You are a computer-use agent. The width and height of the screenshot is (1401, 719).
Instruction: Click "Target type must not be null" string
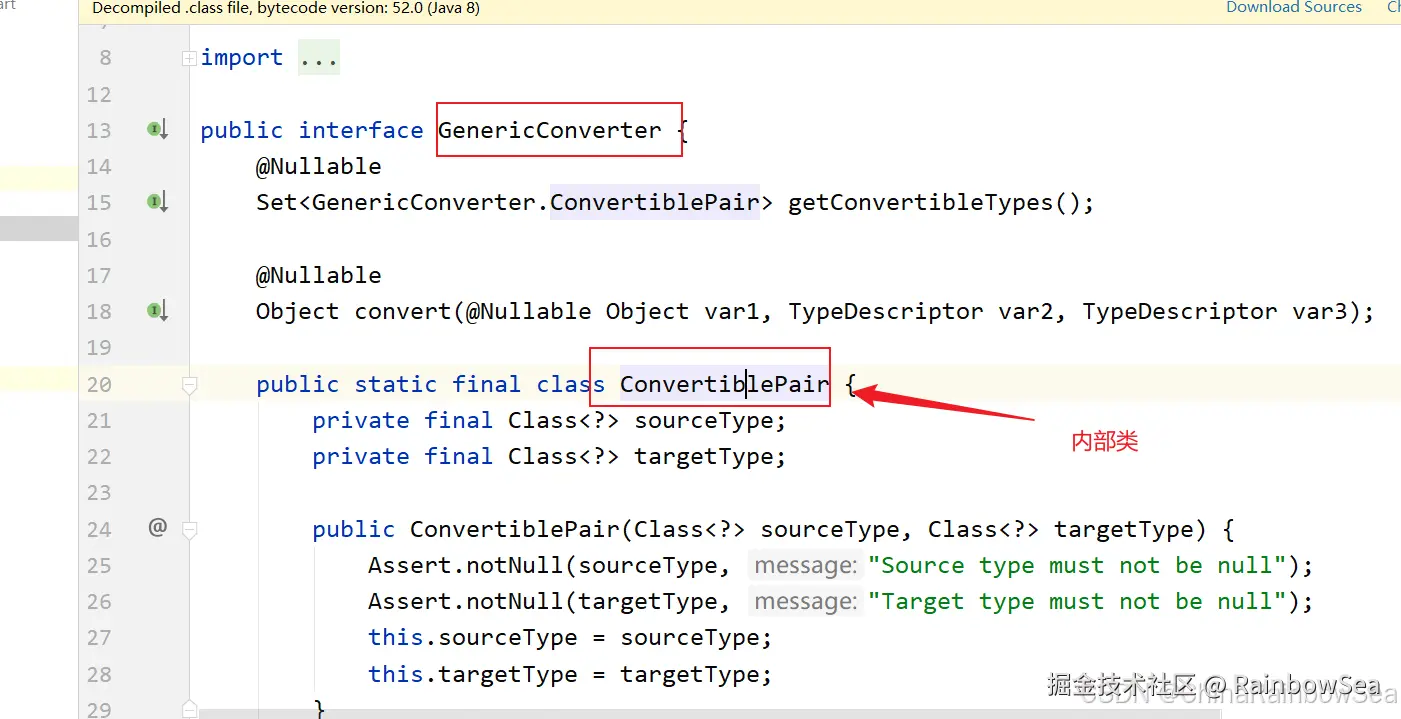pyautogui.click(x=1076, y=601)
